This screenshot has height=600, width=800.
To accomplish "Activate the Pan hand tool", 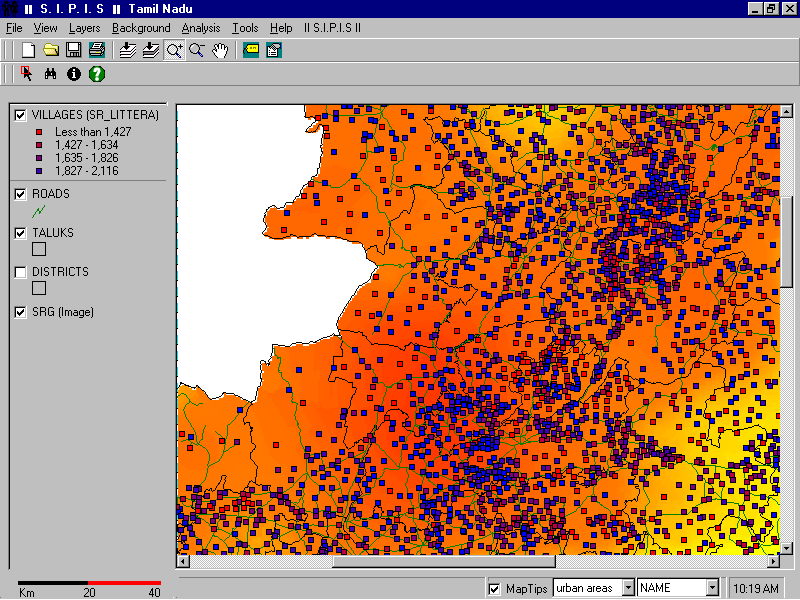I will coord(220,50).
